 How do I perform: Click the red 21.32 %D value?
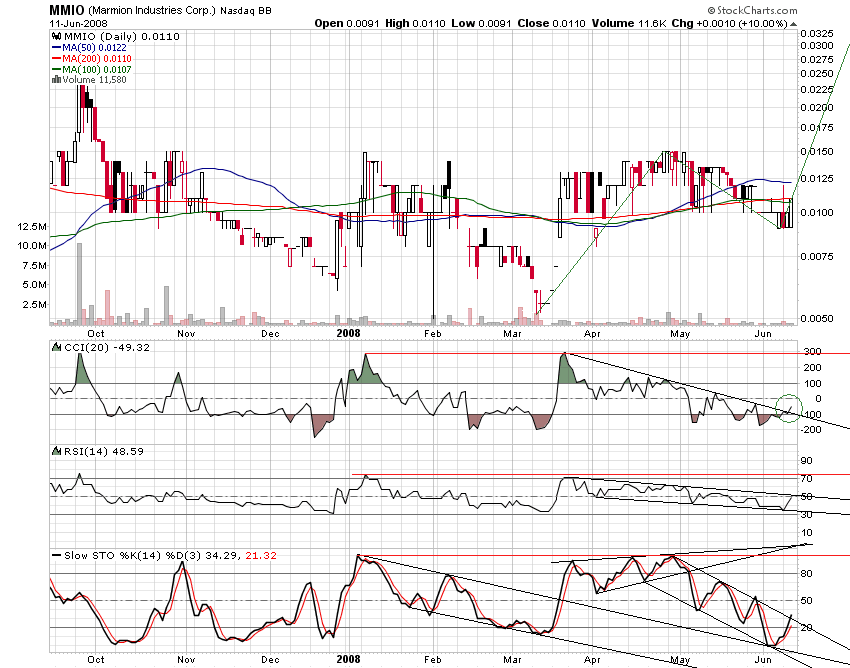click(261, 555)
